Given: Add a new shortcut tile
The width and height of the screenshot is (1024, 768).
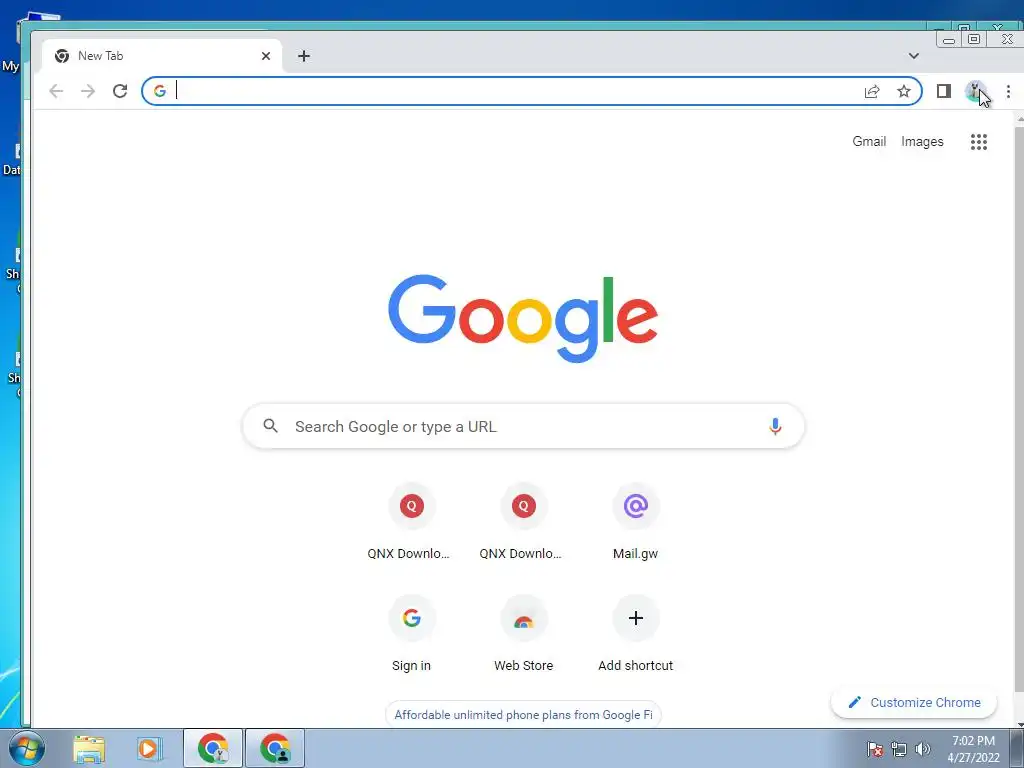Looking at the screenshot, I should (x=635, y=634).
